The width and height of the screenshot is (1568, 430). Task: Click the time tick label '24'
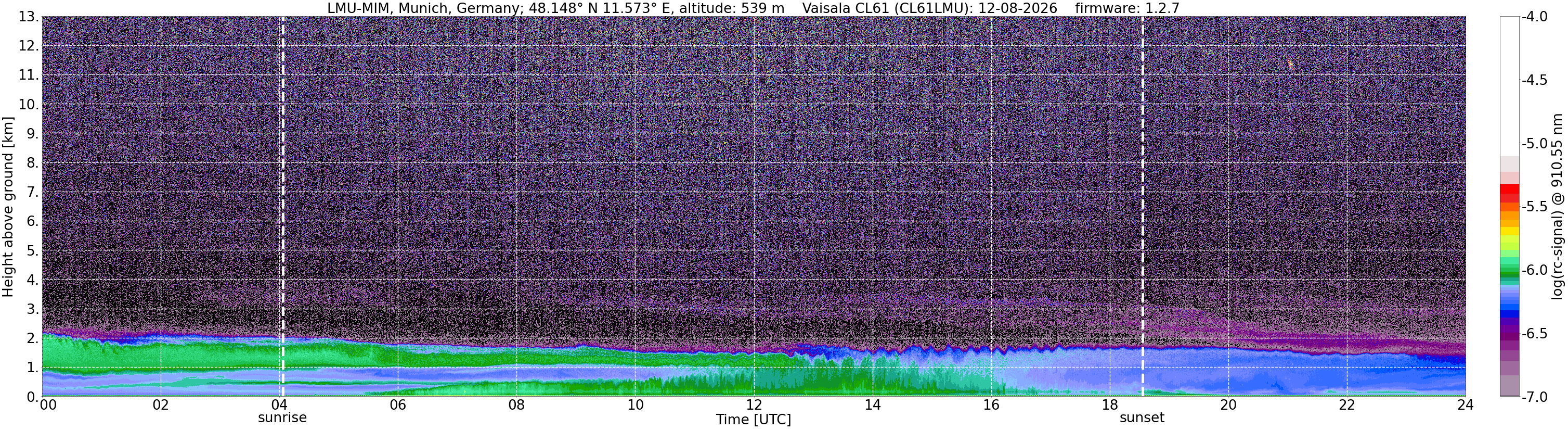1466,405
